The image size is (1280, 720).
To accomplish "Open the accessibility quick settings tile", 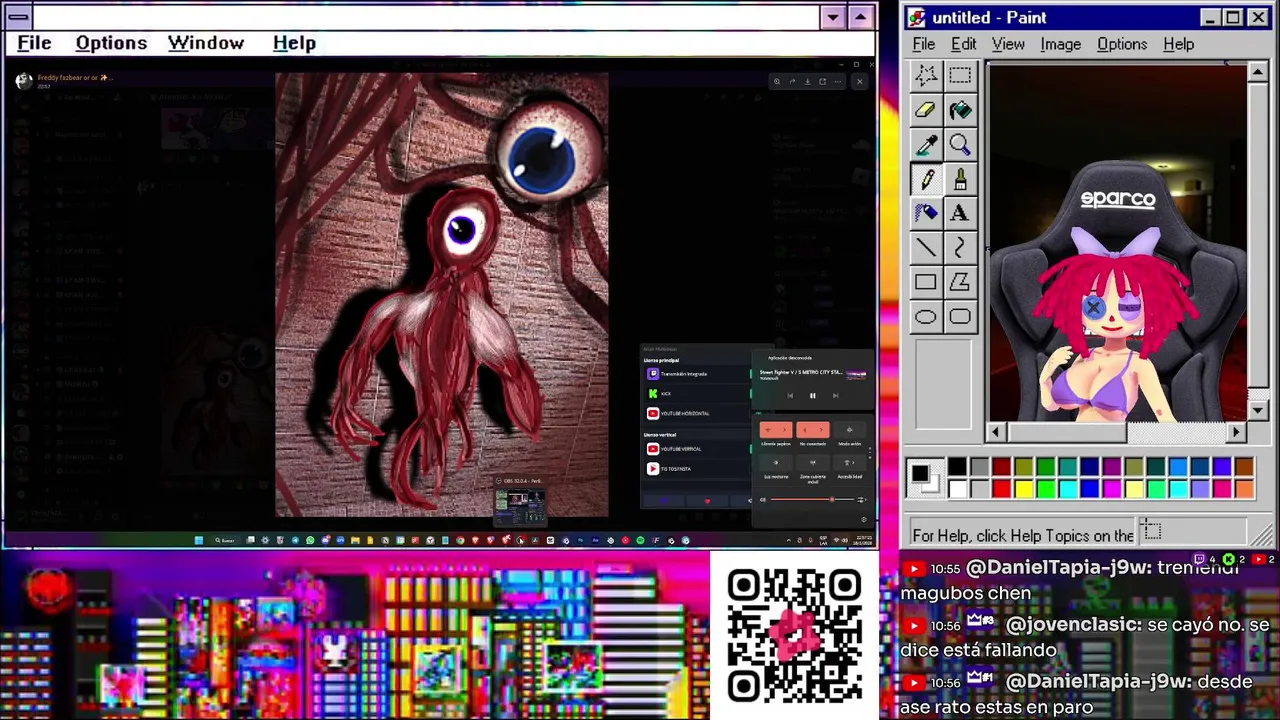I will point(849,463).
